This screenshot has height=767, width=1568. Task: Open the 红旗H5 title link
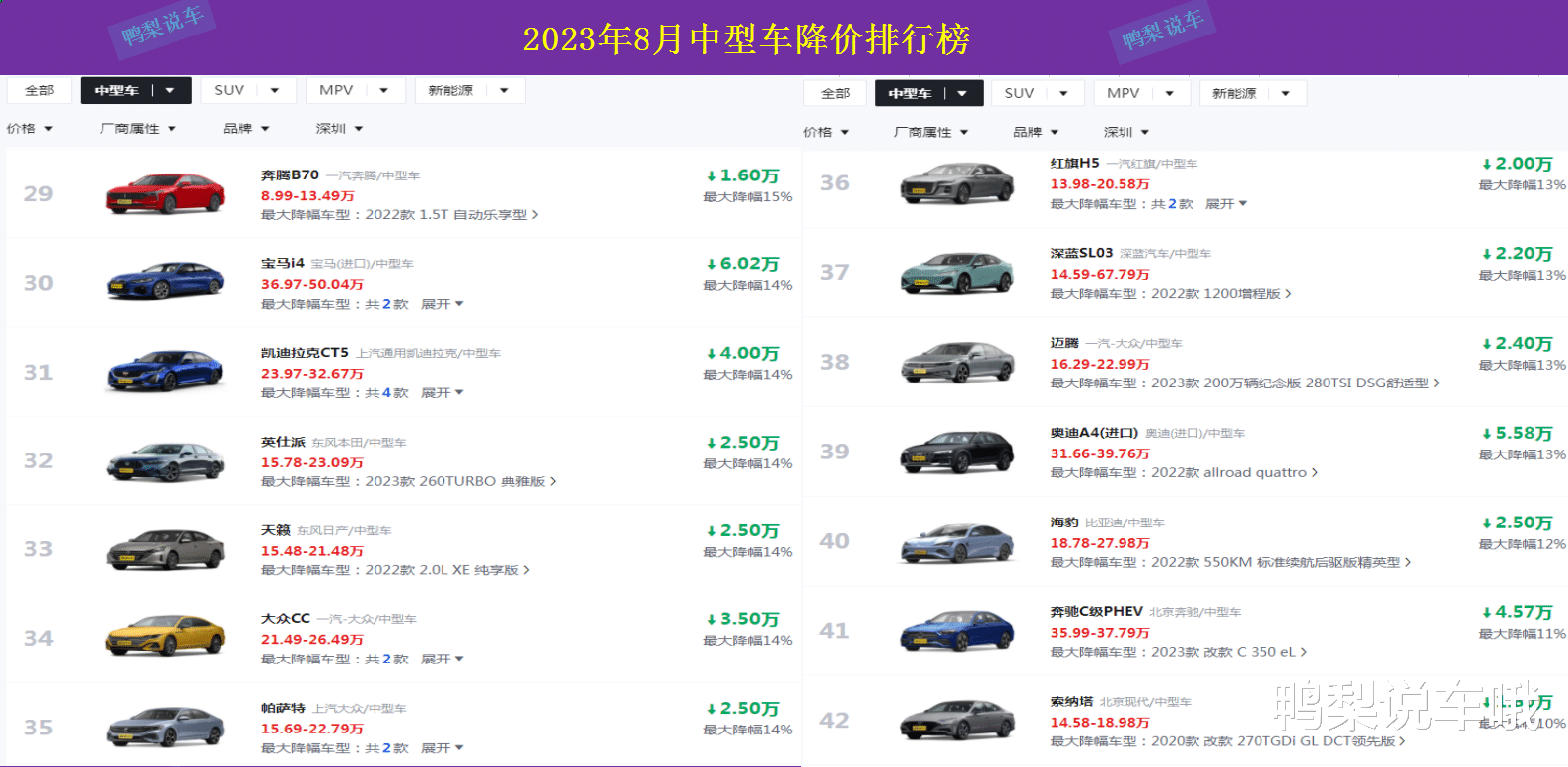[x=1074, y=163]
